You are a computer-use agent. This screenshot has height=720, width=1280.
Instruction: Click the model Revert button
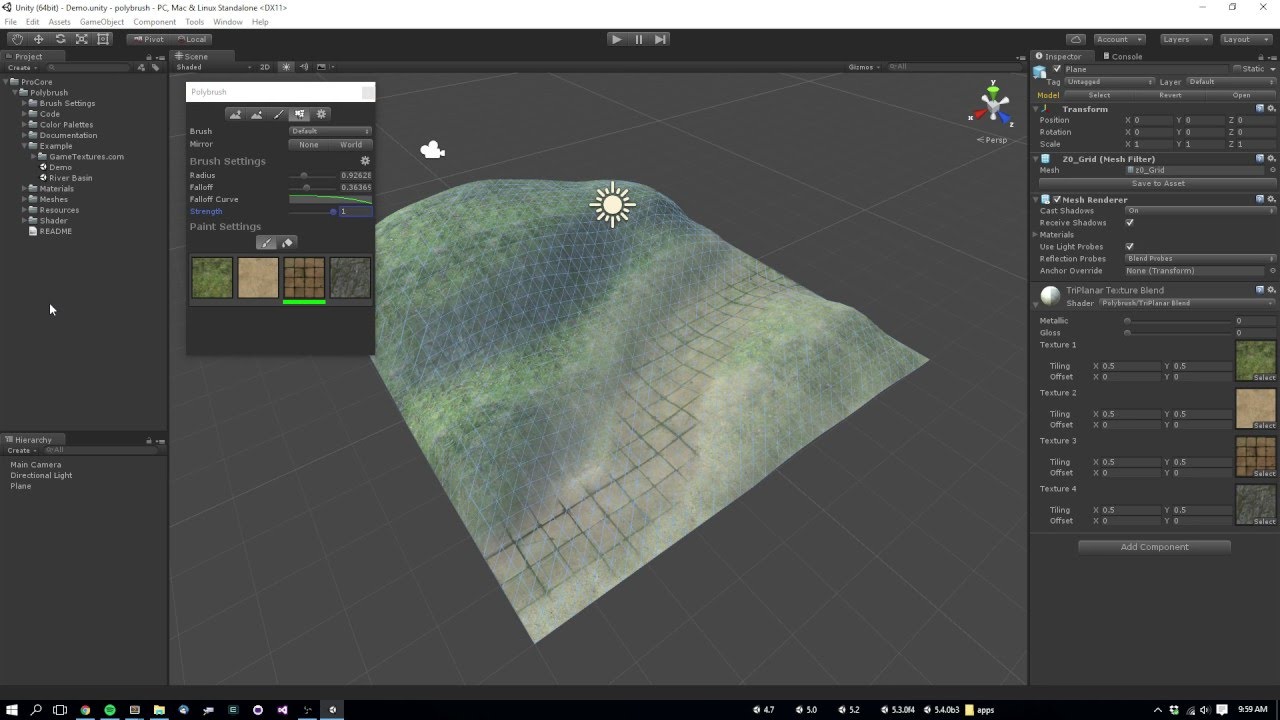(x=1170, y=95)
